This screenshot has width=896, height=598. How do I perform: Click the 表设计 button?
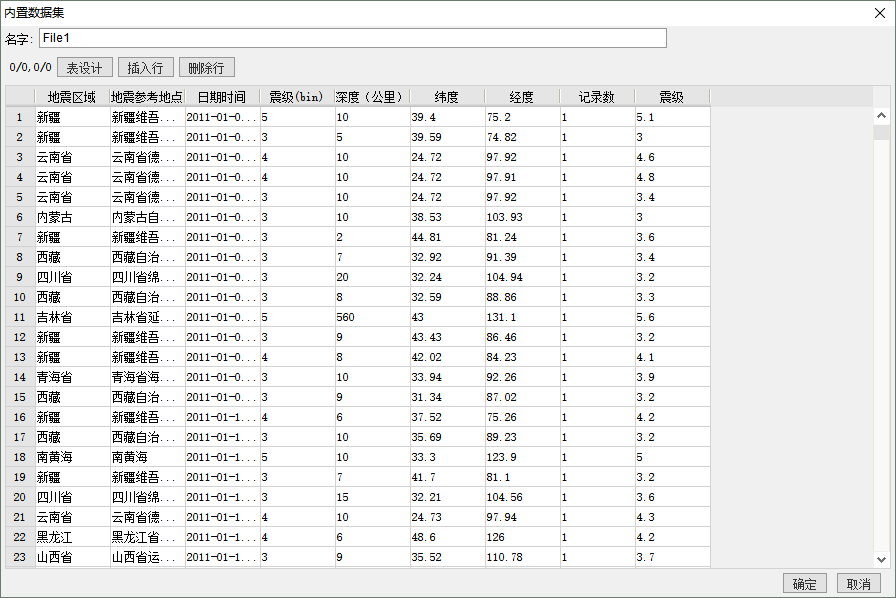[85, 68]
